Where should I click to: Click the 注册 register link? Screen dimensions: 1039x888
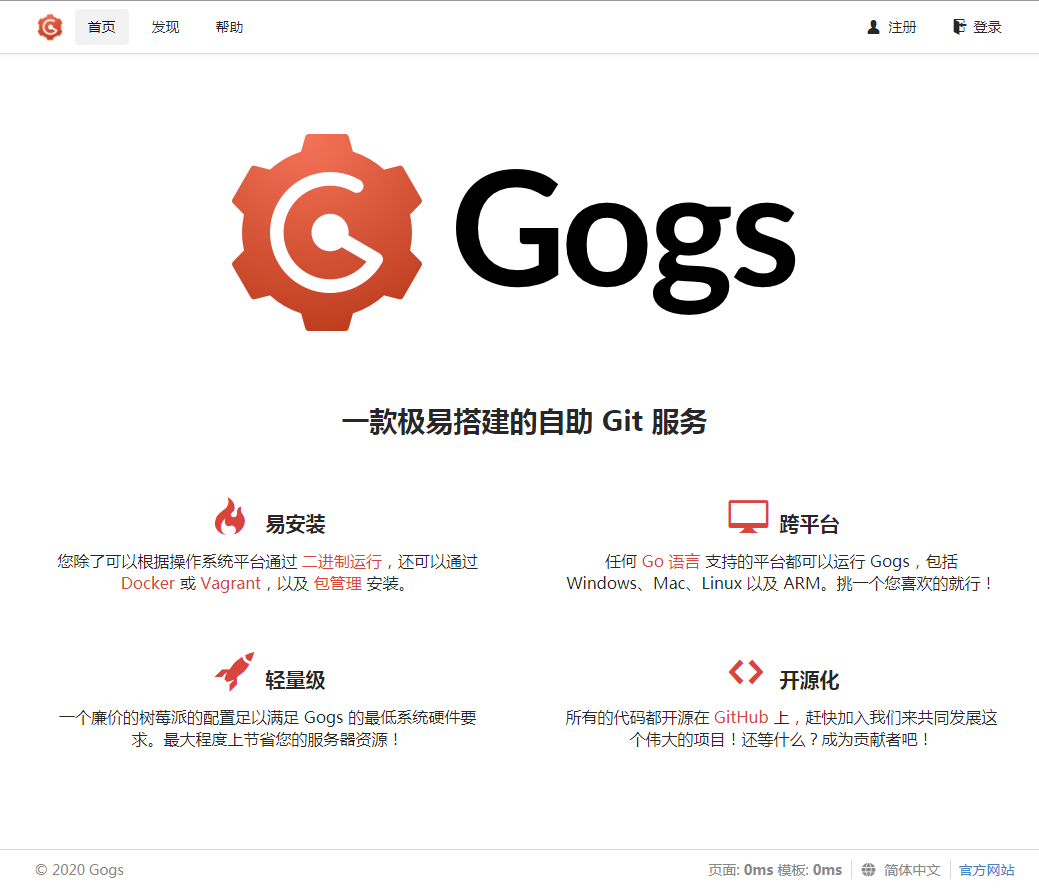[892, 27]
